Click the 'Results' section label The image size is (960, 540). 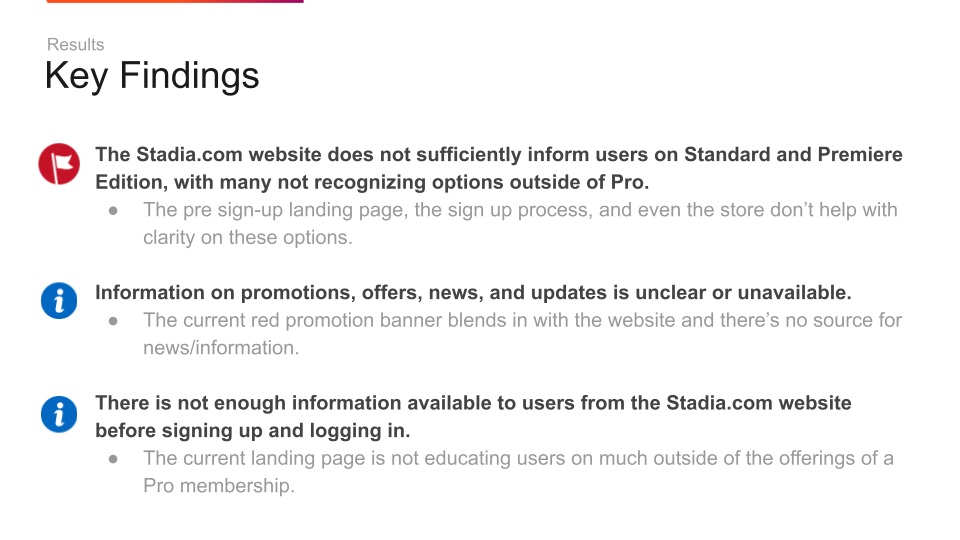click(75, 45)
